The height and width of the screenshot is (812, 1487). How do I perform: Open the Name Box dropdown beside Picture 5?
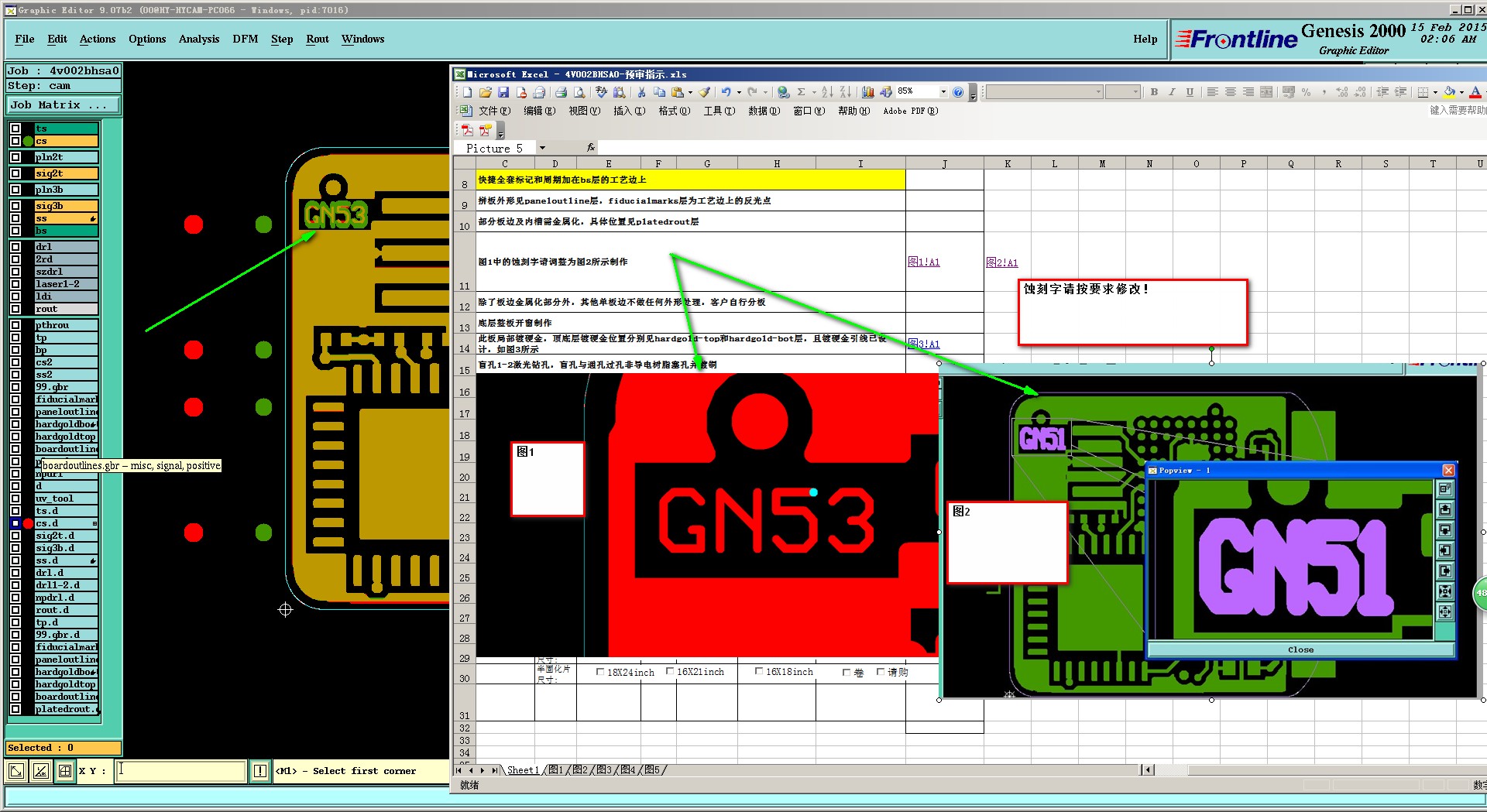pyautogui.click(x=542, y=148)
